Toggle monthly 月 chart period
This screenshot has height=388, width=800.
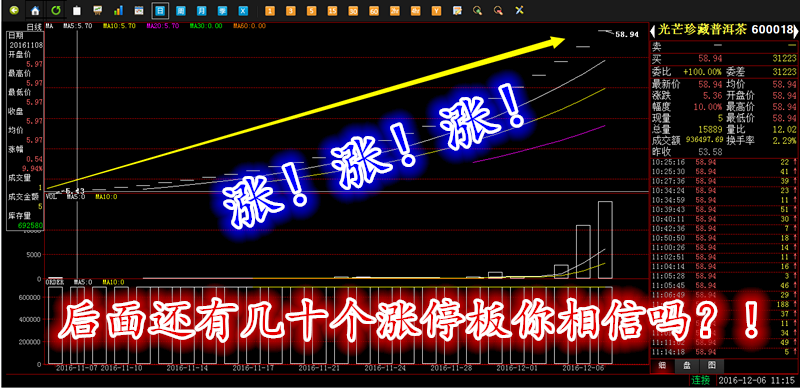pos(202,10)
